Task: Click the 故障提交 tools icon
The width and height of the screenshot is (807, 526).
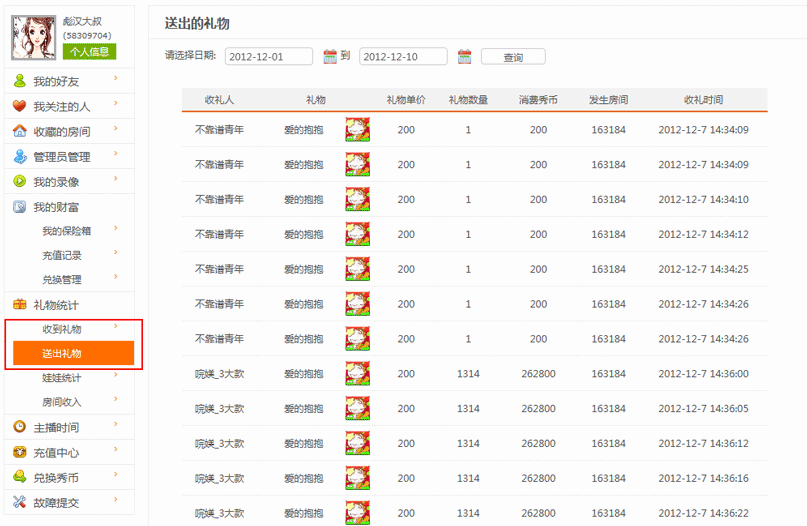Action: pyautogui.click(x=19, y=502)
